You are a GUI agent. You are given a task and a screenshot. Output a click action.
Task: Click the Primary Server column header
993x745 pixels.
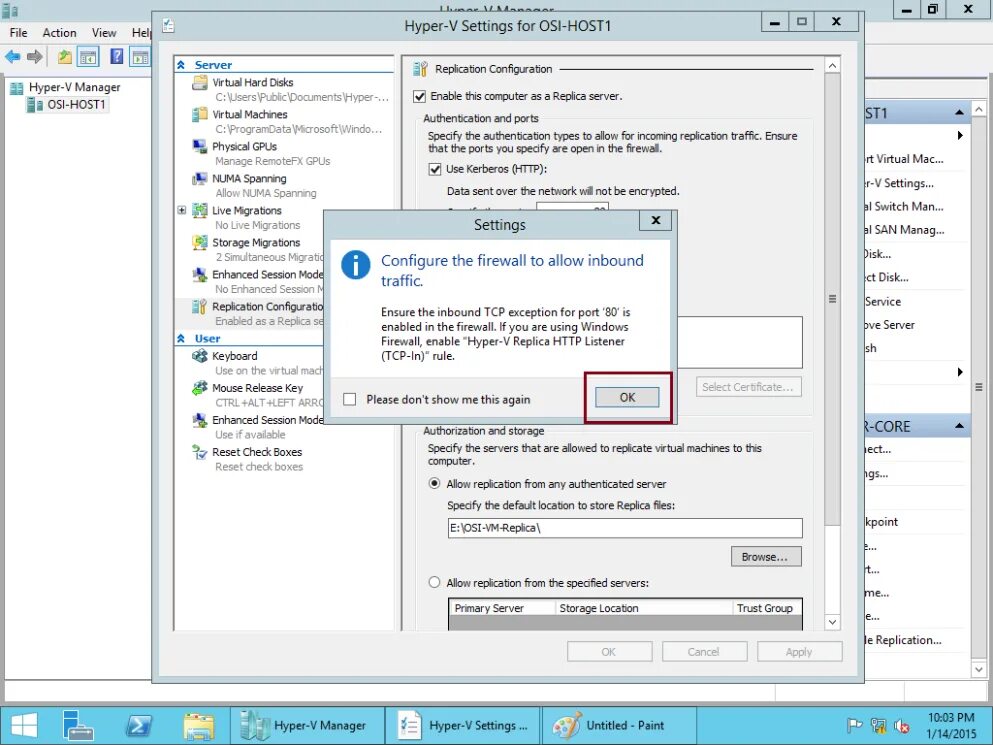(502, 608)
